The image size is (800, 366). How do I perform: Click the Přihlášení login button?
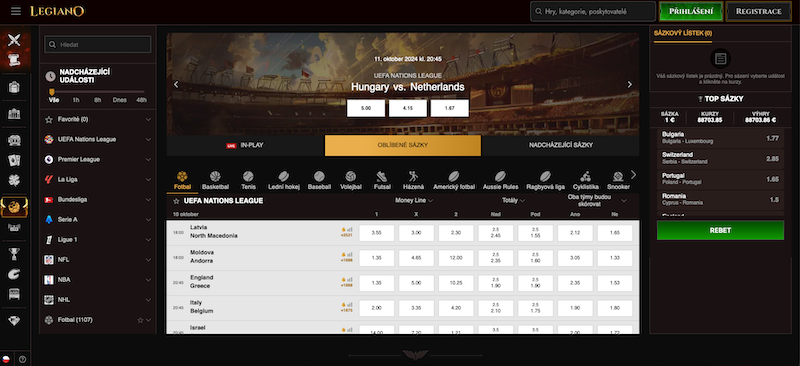691,11
